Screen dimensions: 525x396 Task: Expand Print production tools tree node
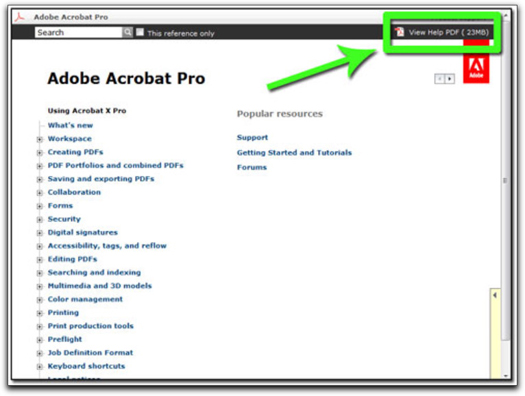40,327
